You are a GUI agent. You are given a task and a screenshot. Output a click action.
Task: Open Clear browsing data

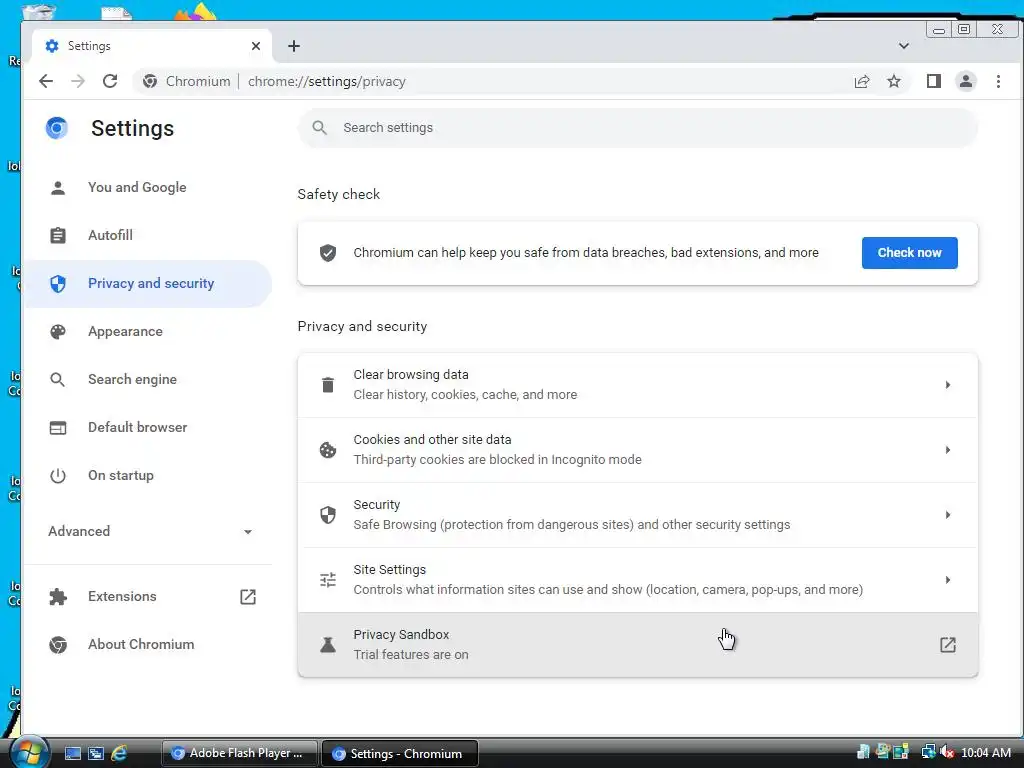tap(637, 385)
